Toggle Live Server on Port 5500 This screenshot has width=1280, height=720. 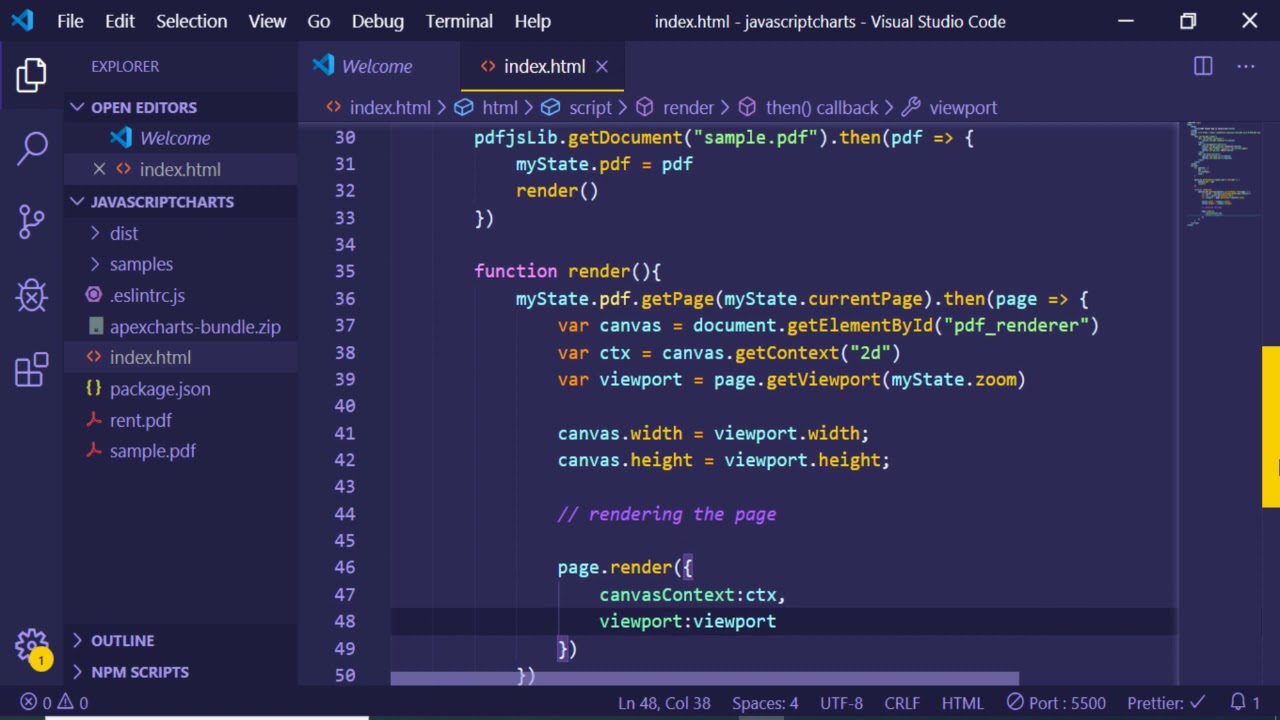[1056, 703]
